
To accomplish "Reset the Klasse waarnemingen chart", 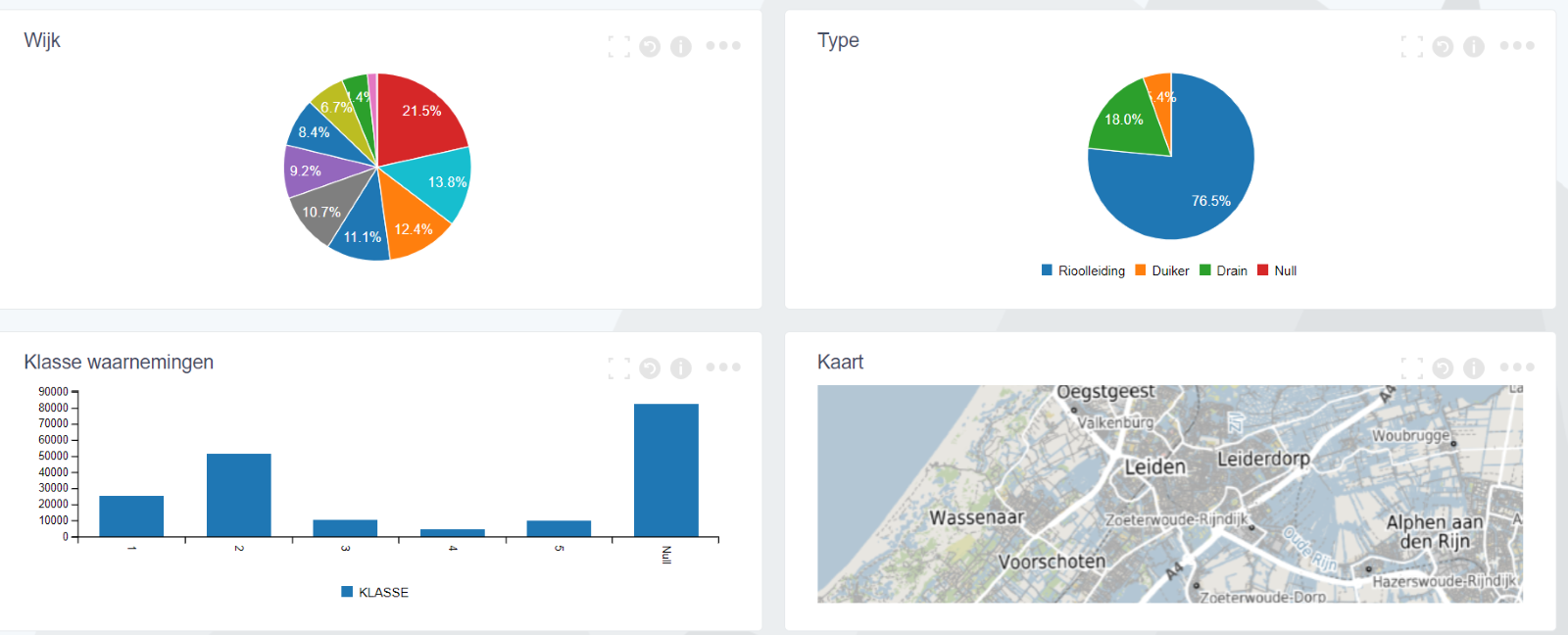I will tap(650, 367).
